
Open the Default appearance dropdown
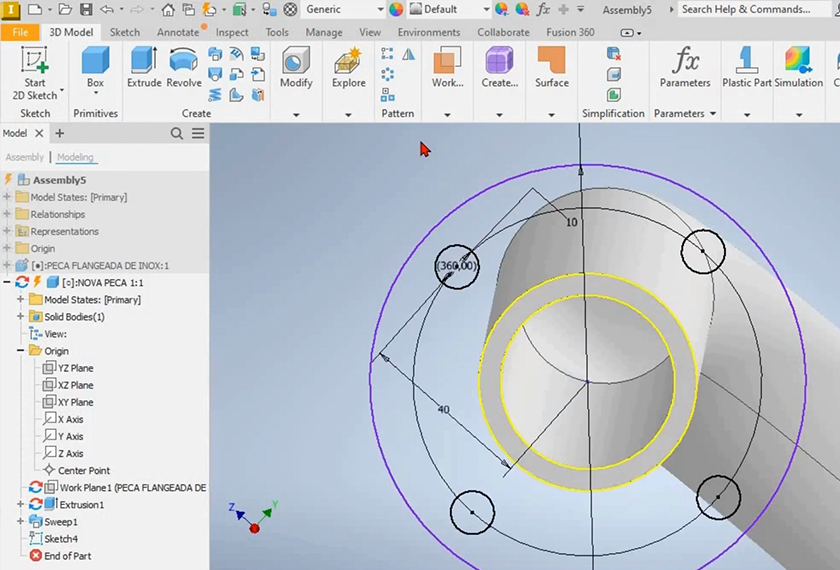pos(486,9)
